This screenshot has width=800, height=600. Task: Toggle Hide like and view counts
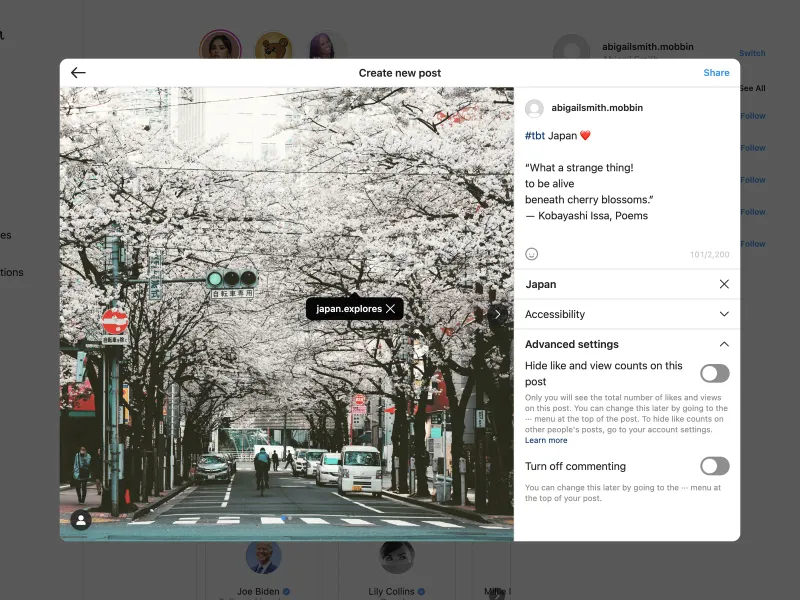tap(715, 373)
